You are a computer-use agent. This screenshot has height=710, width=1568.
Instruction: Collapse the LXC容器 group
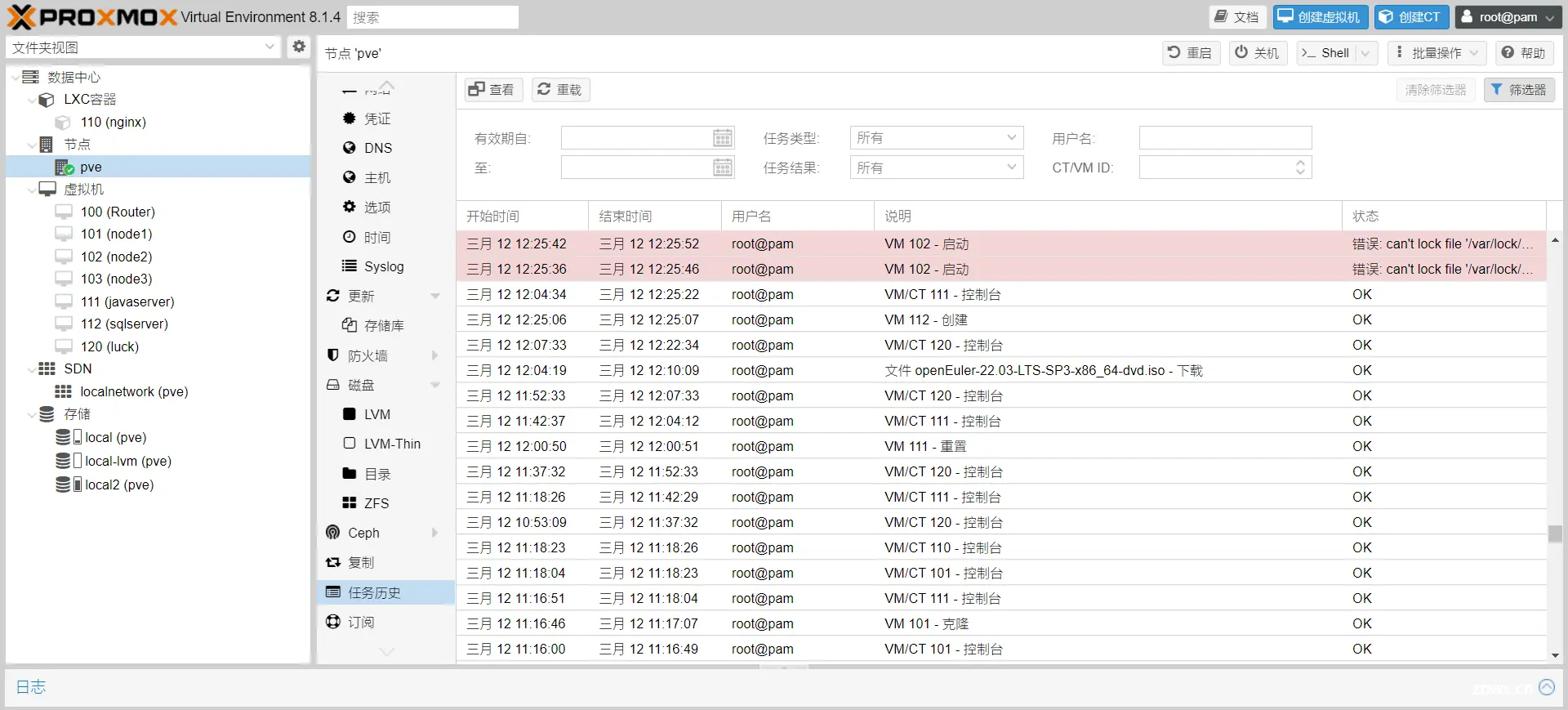tap(31, 100)
